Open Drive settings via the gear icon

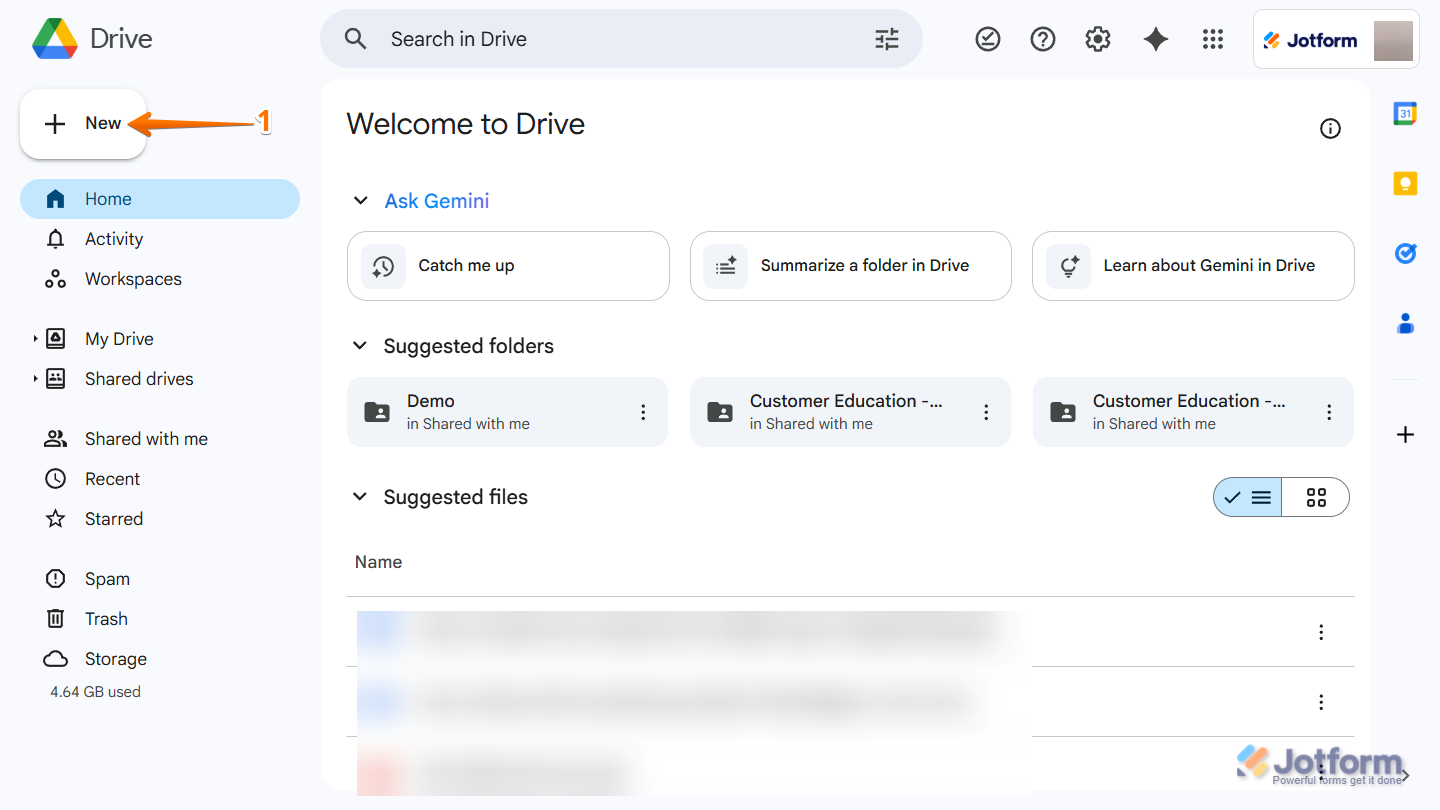[x=1097, y=39]
